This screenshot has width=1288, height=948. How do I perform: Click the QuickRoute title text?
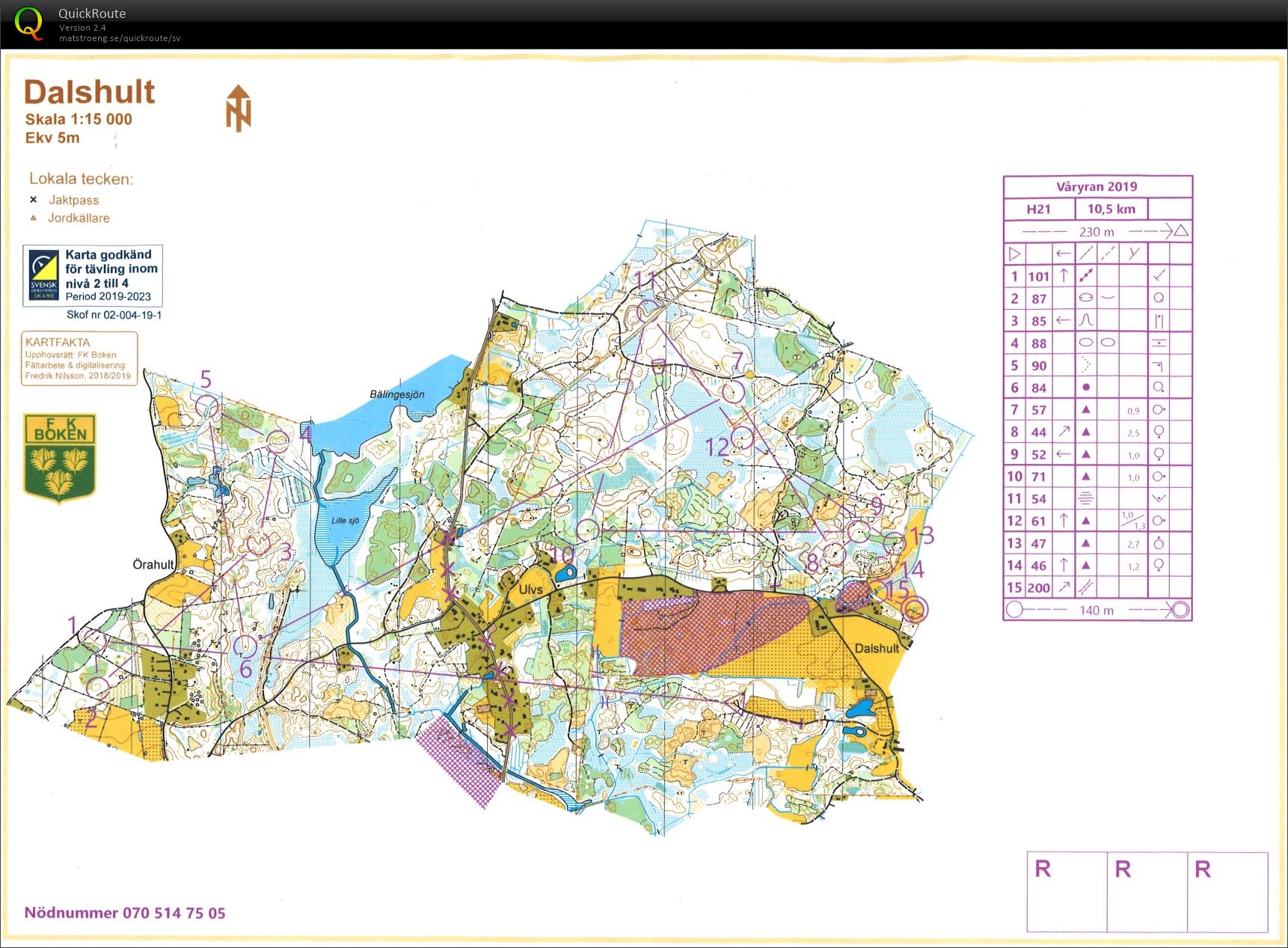92,13
